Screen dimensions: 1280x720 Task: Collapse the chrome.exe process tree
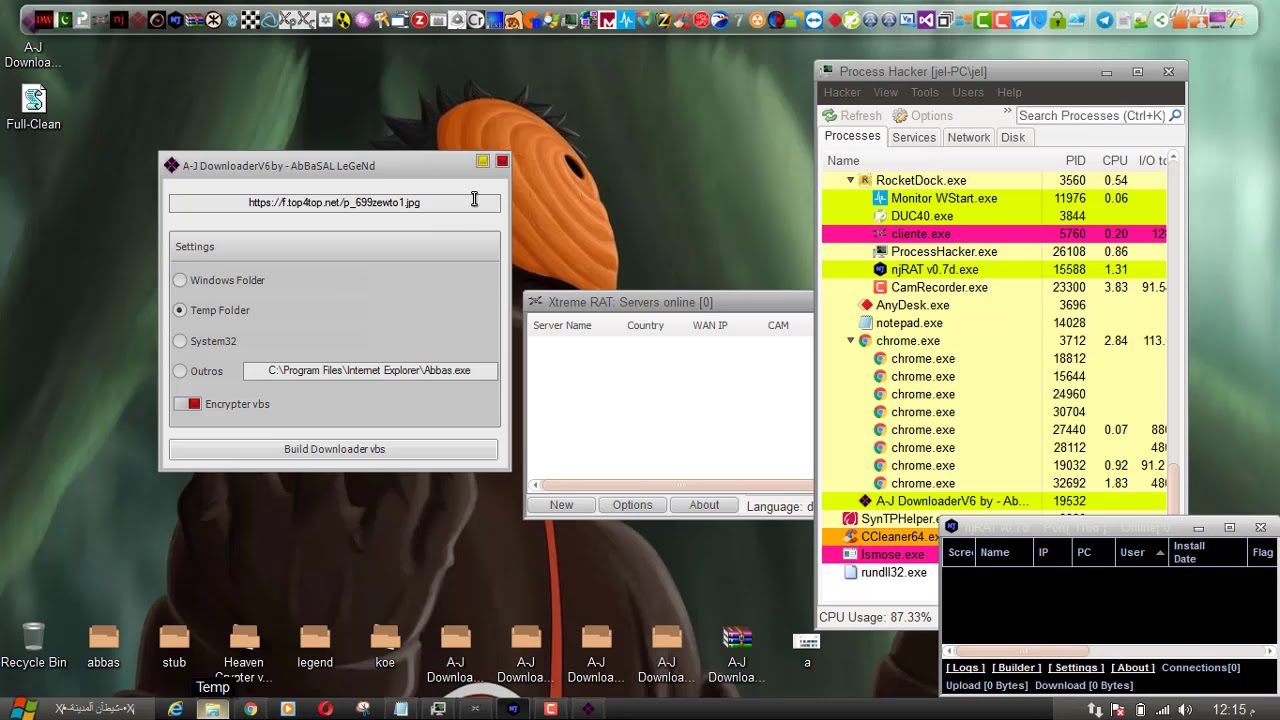point(851,340)
